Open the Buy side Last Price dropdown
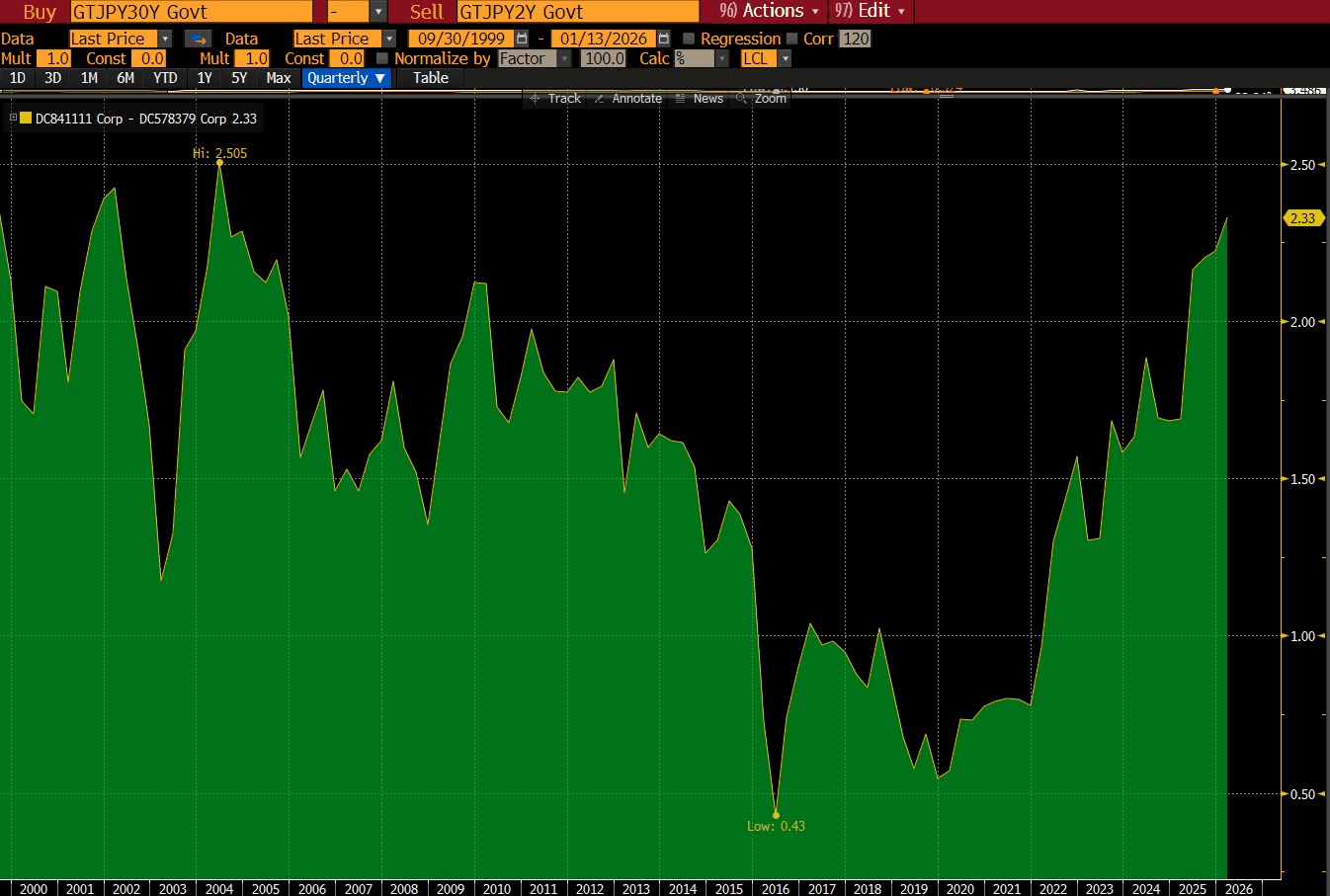Screen dimensions: 1330x896 165,39
